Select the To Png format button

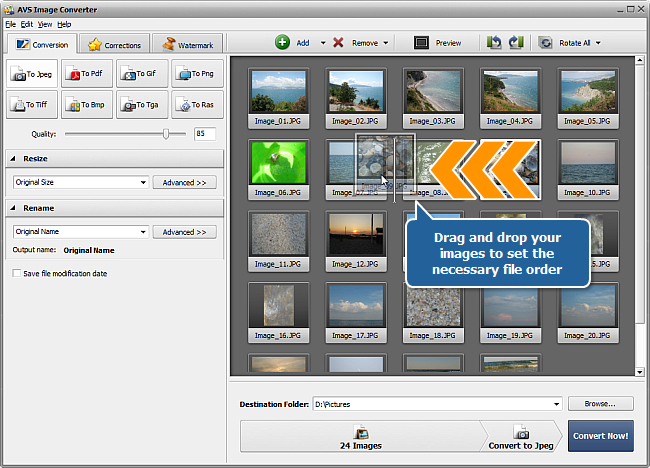click(197, 74)
